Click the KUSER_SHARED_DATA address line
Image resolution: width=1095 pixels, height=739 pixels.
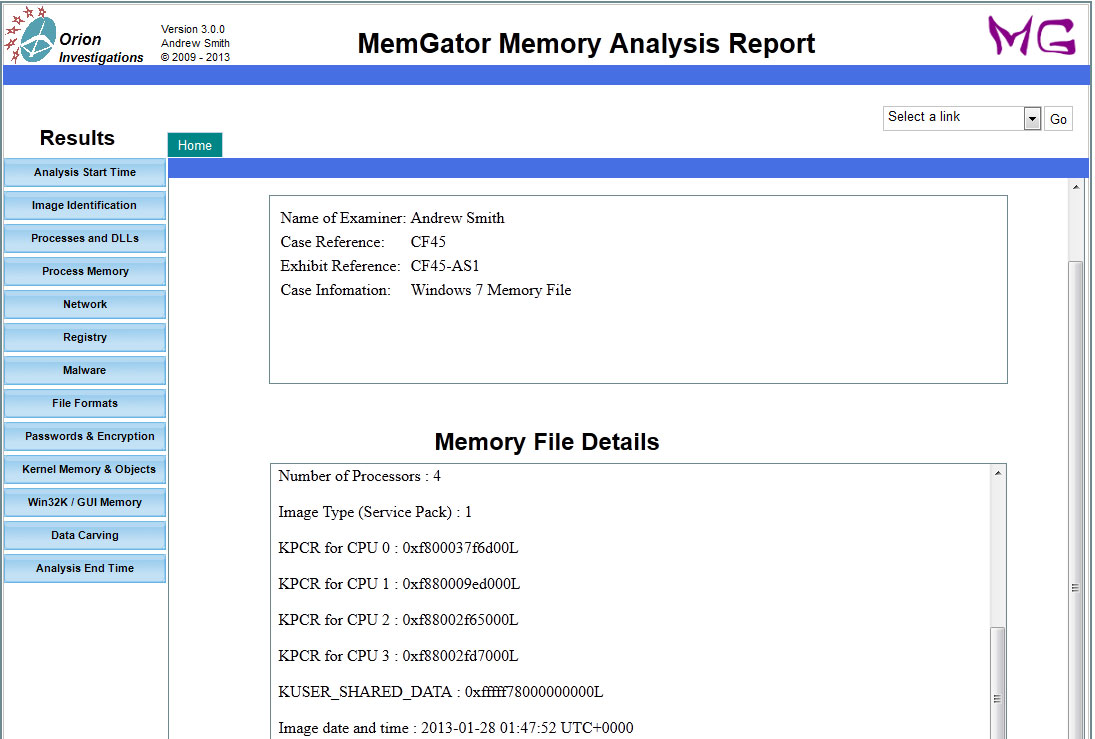point(441,692)
